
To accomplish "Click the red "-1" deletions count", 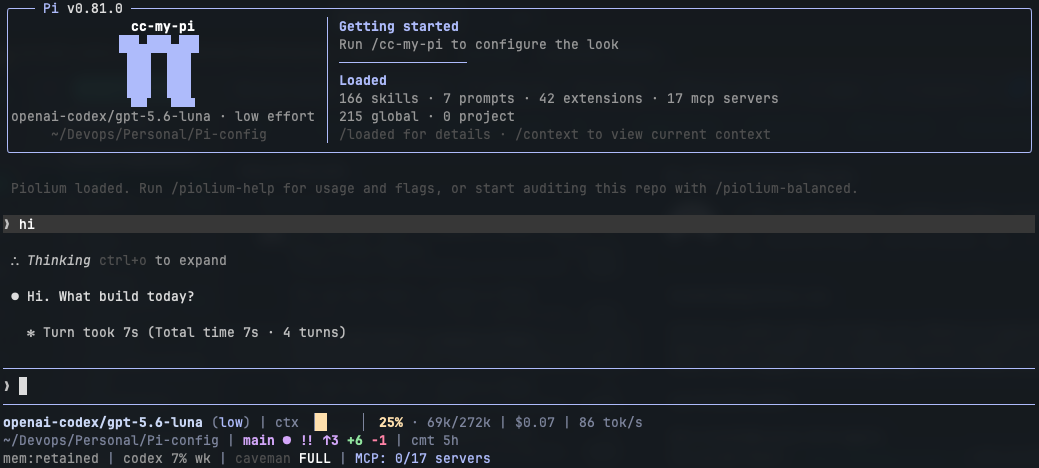I will coord(378,440).
